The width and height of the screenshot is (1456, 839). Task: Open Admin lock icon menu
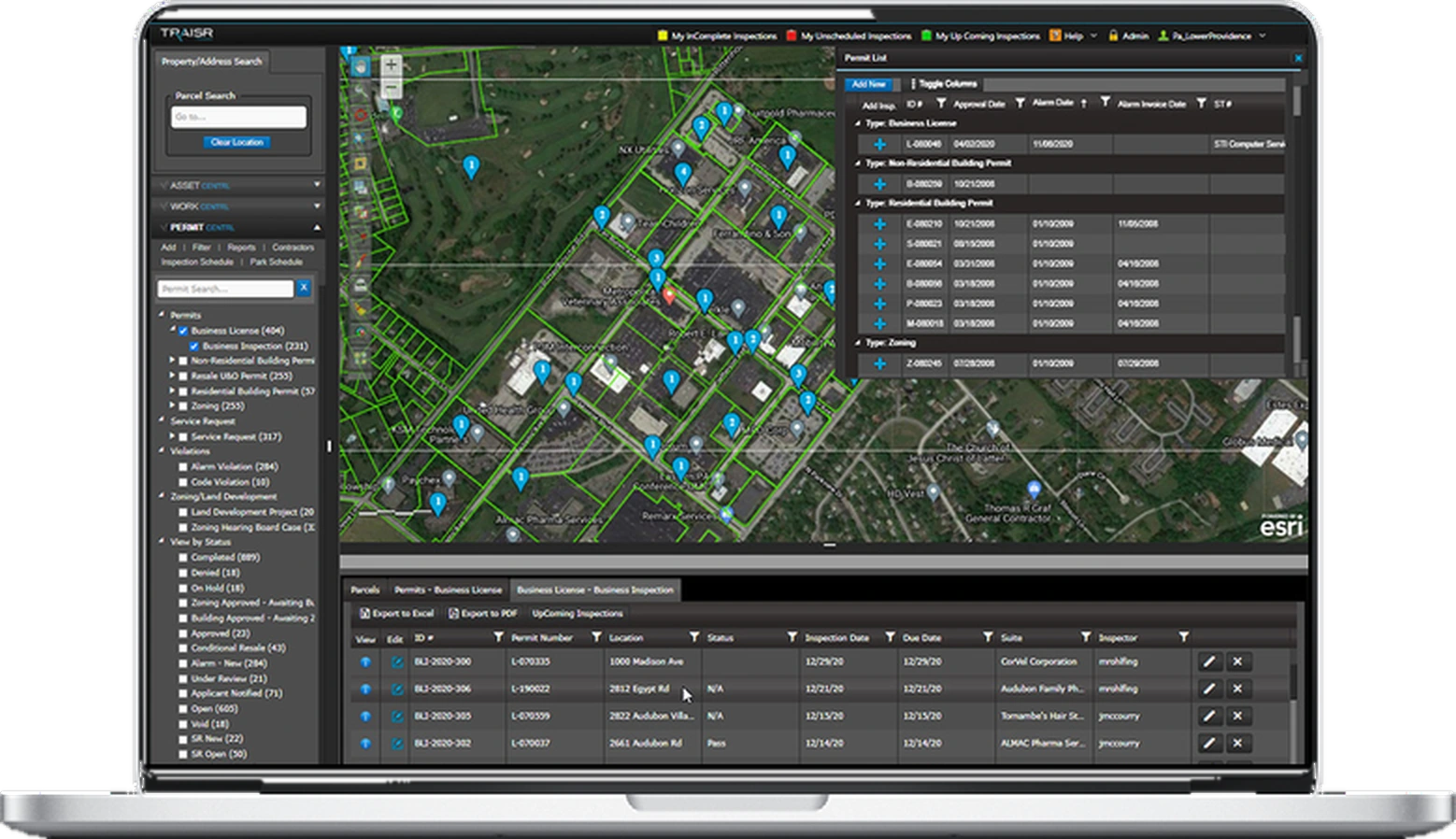pyautogui.click(x=1113, y=36)
